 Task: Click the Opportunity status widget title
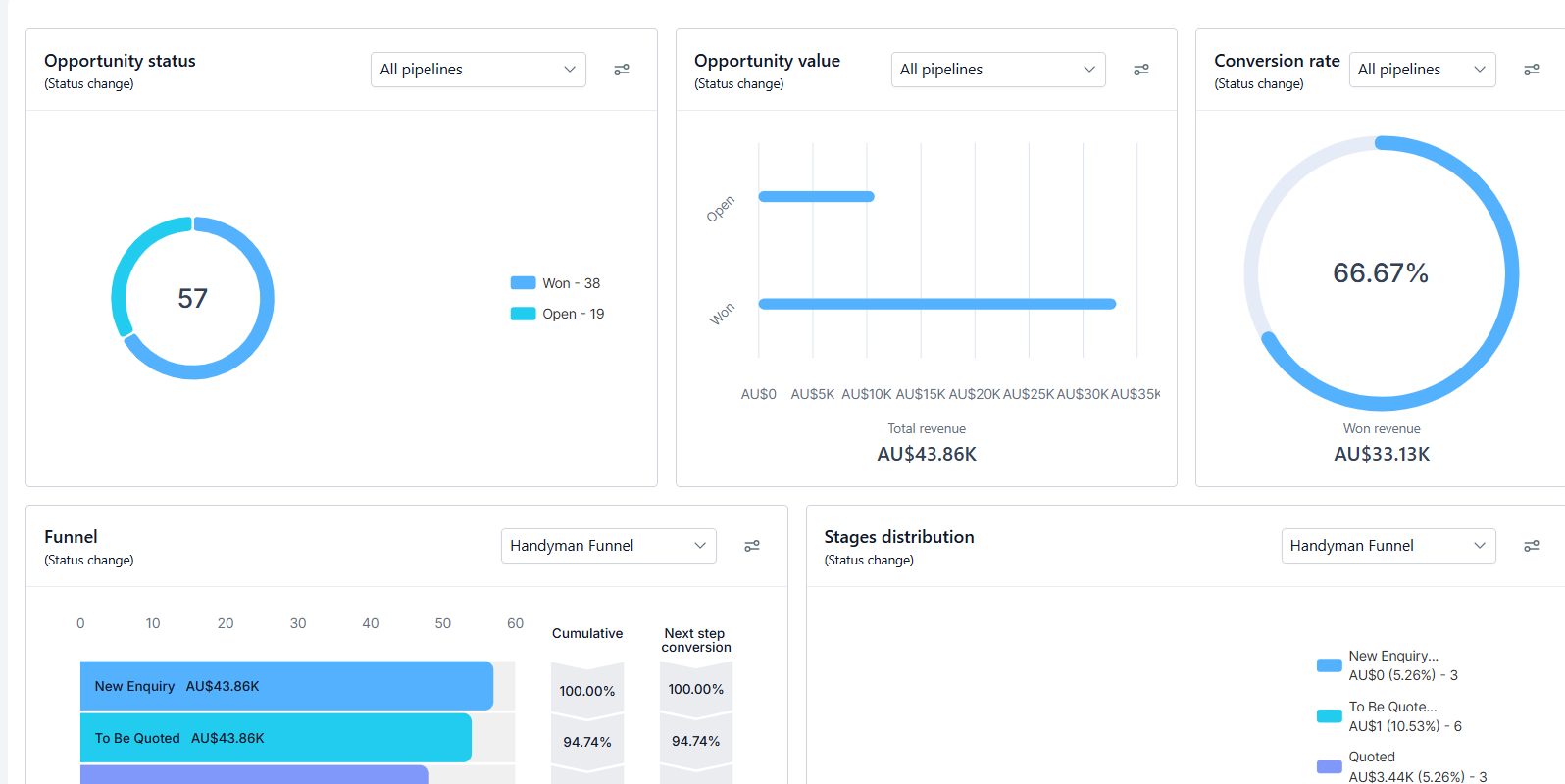120,61
